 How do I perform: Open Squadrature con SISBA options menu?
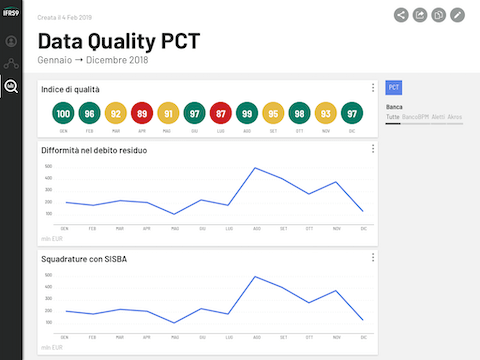pyautogui.click(x=373, y=257)
